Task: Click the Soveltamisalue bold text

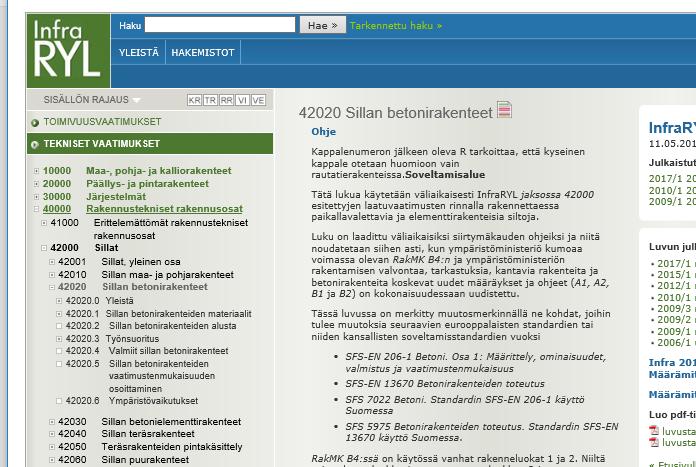Action: [x=445, y=175]
